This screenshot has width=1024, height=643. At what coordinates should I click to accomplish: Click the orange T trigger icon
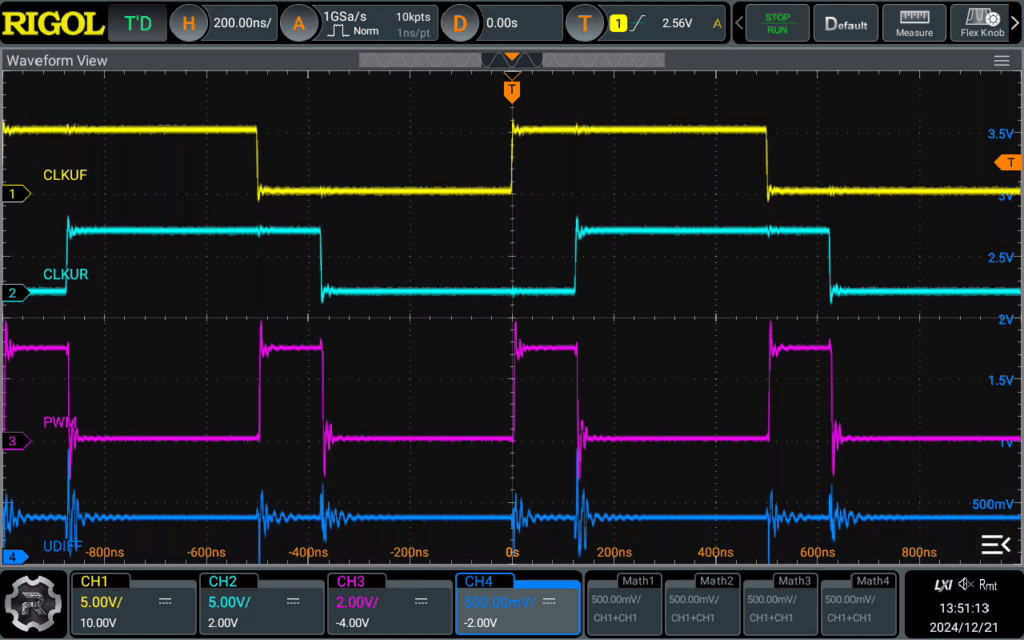click(x=584, y=24)
